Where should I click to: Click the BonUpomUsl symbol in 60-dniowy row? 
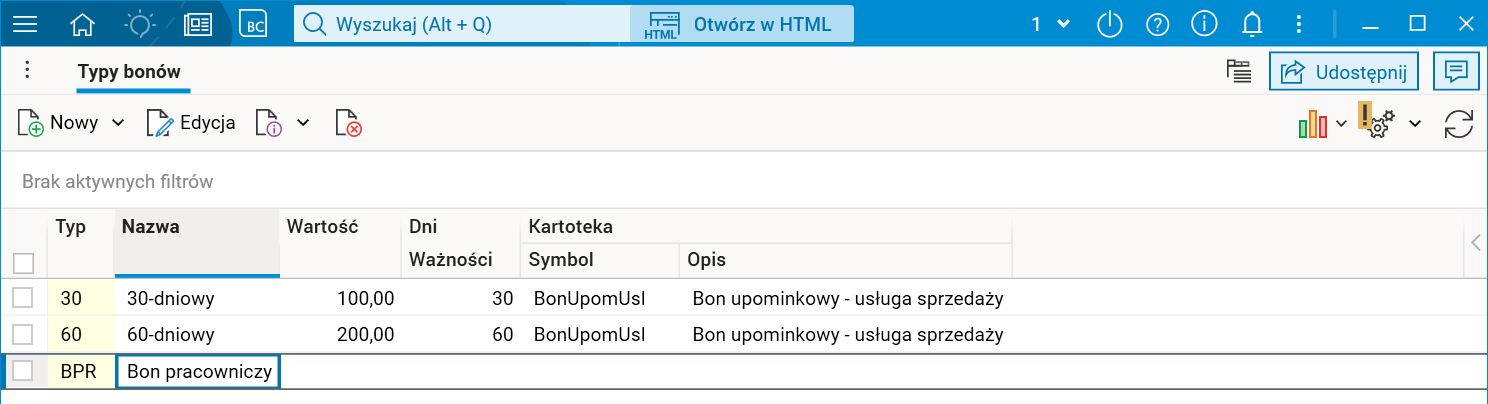600,334
